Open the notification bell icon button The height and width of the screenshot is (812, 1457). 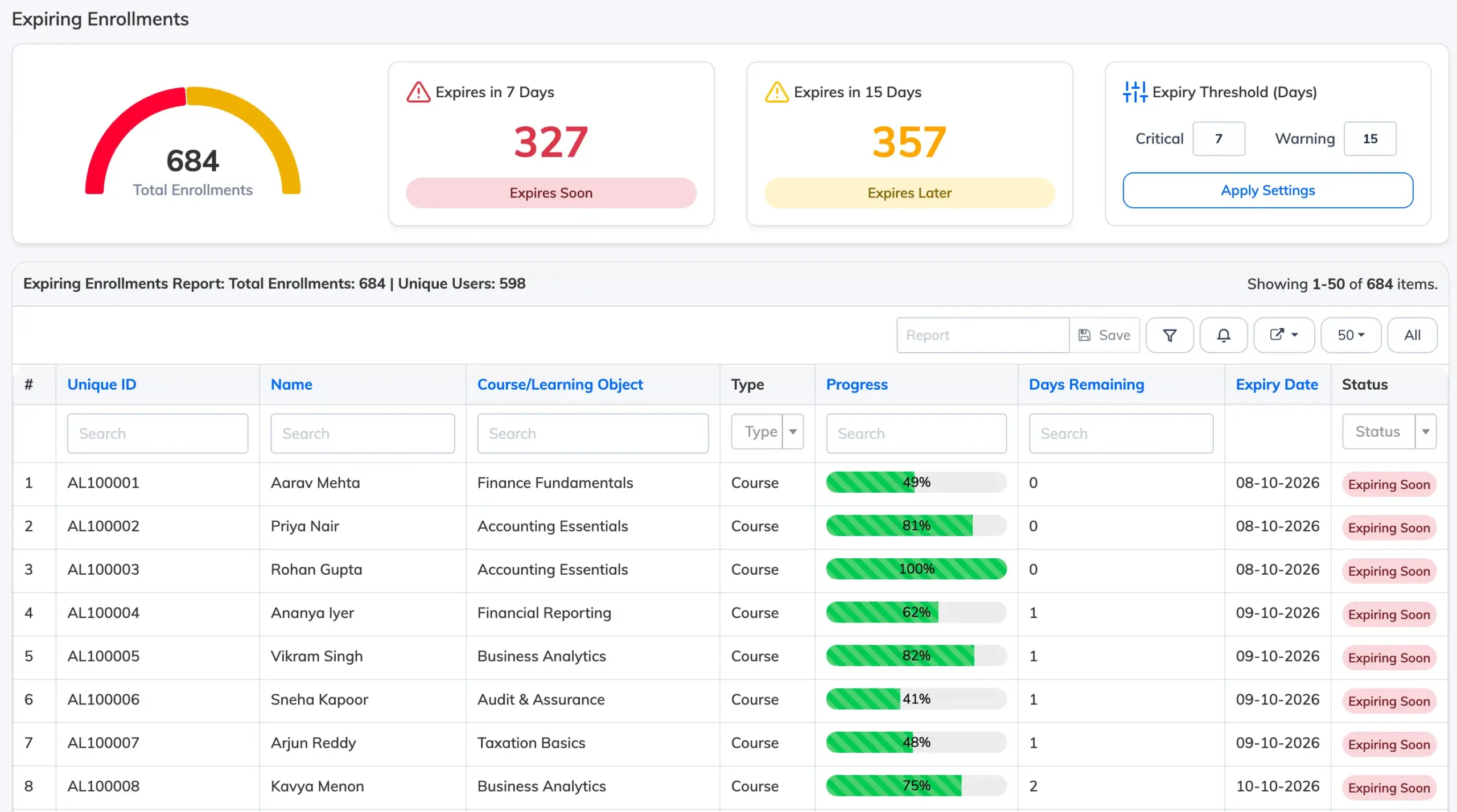coord(1223,335)
